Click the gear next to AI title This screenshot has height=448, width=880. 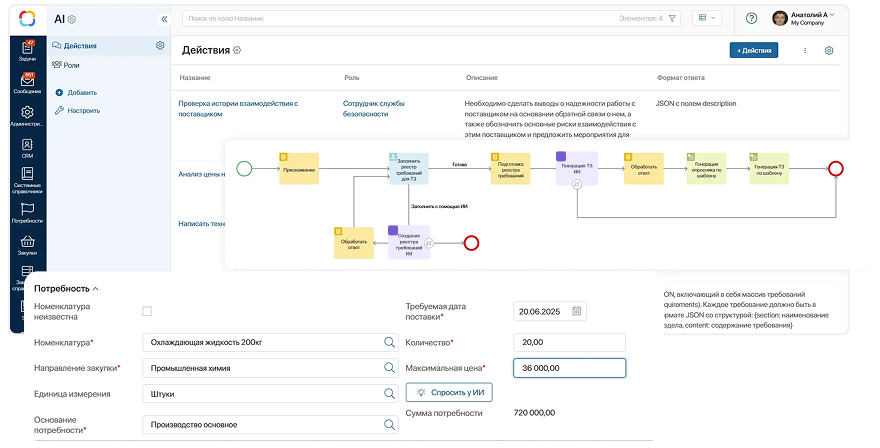[72, 20]
